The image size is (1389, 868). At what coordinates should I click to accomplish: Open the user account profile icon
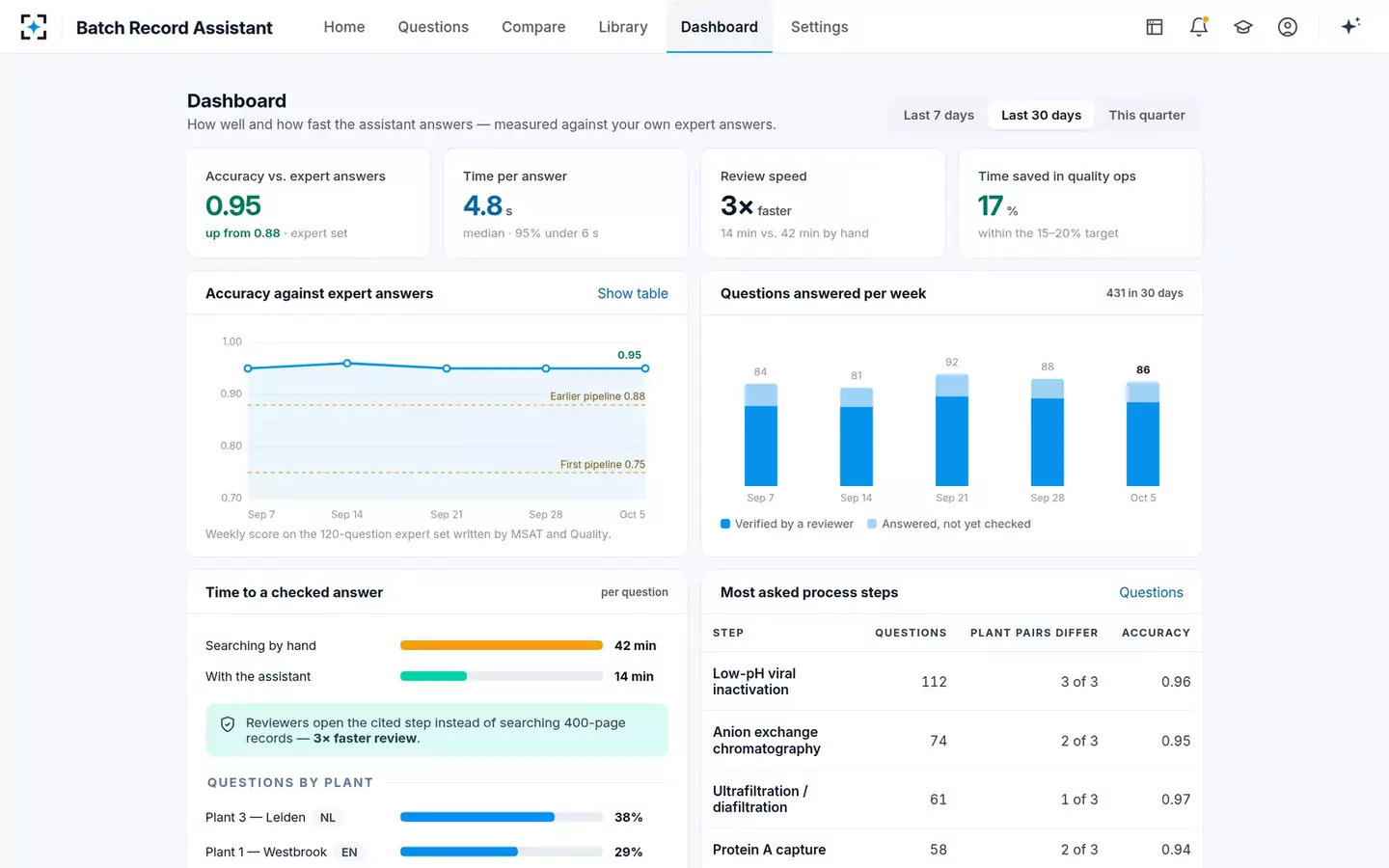(1288, 27)
